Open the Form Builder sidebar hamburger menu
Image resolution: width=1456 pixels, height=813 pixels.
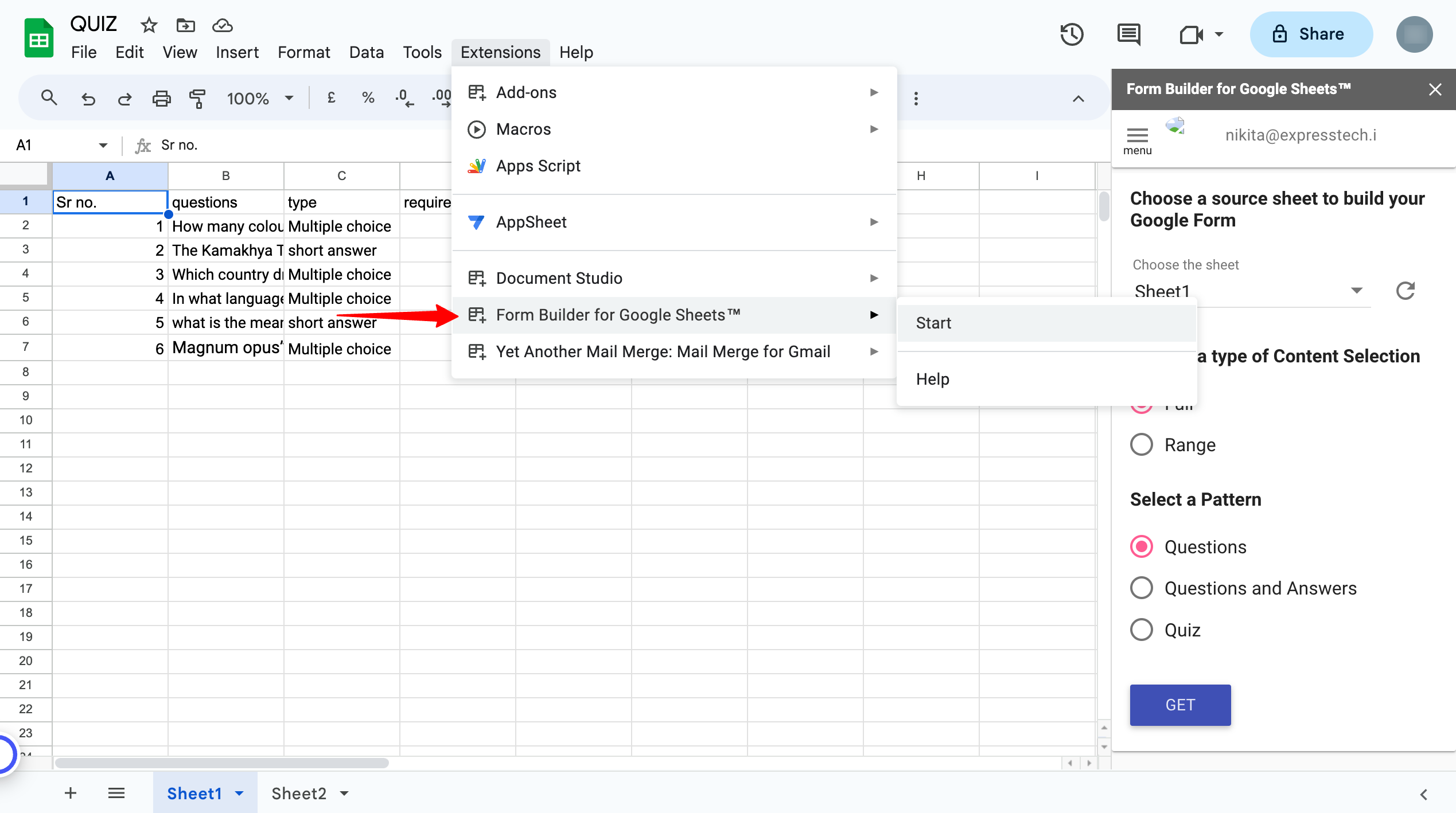(x=1136, y=136)
